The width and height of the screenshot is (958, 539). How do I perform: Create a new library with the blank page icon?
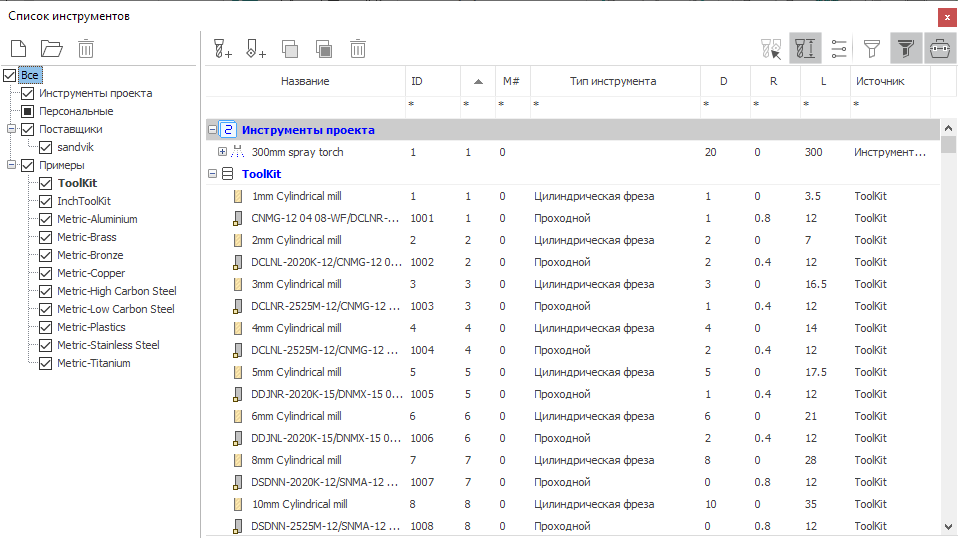17,48
